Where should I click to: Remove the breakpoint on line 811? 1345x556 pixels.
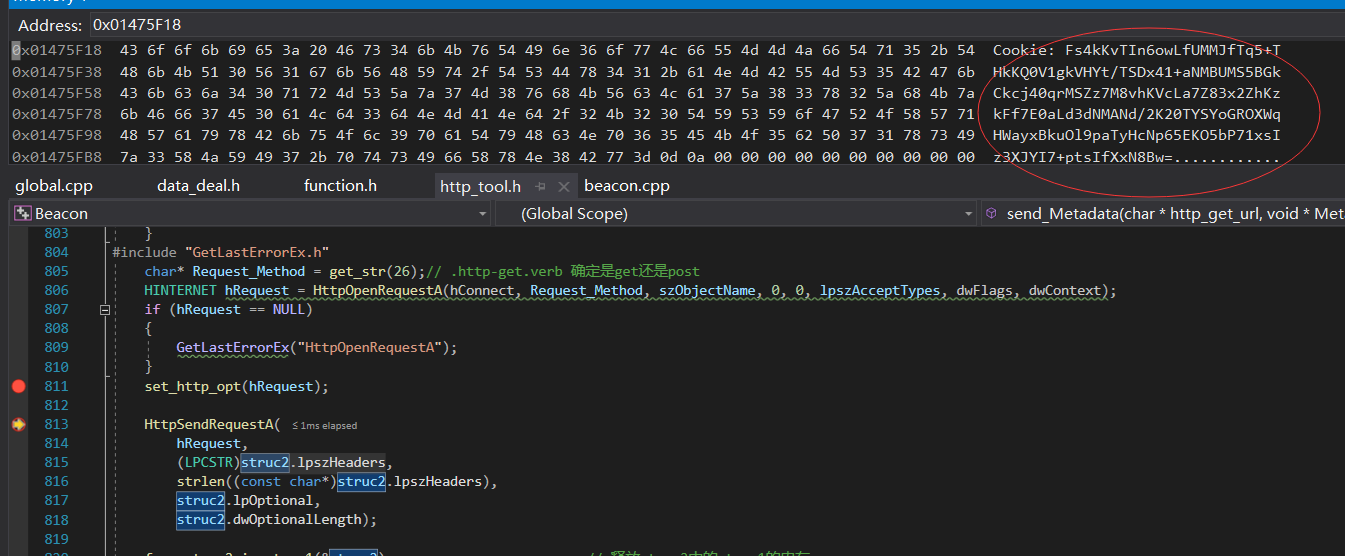pos(17,386)
